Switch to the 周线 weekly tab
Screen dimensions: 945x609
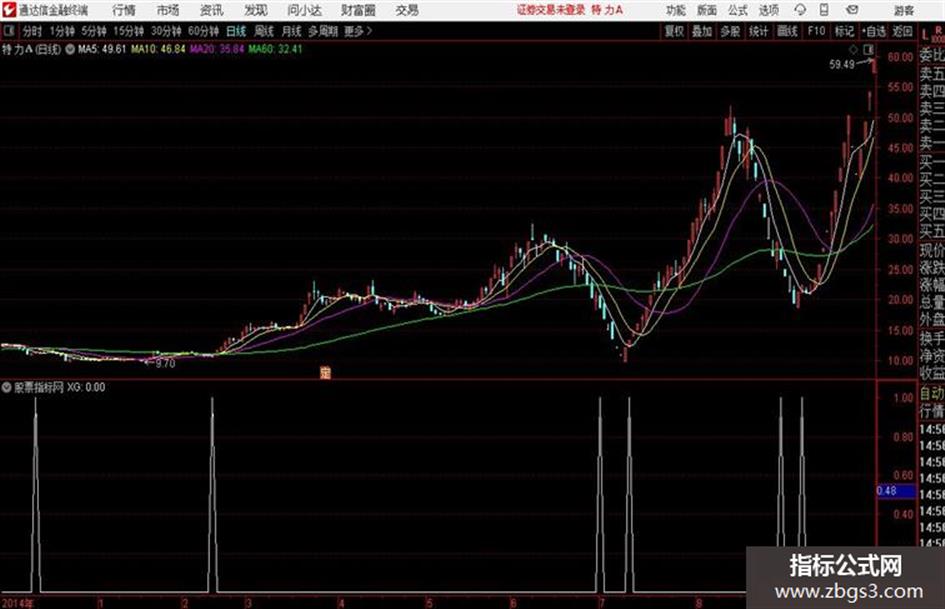click(264, 31)
